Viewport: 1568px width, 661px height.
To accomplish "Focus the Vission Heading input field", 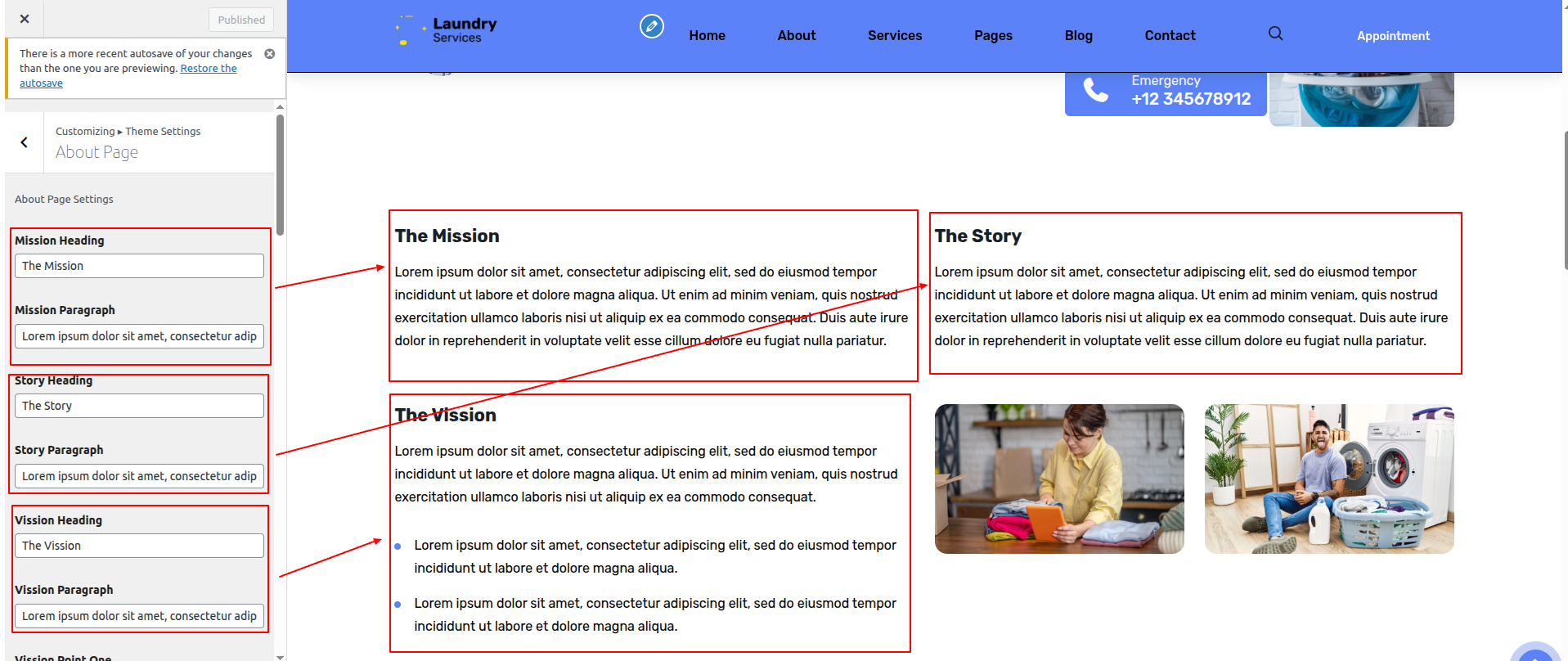I will pyautogui.click(x=139, y=546).
